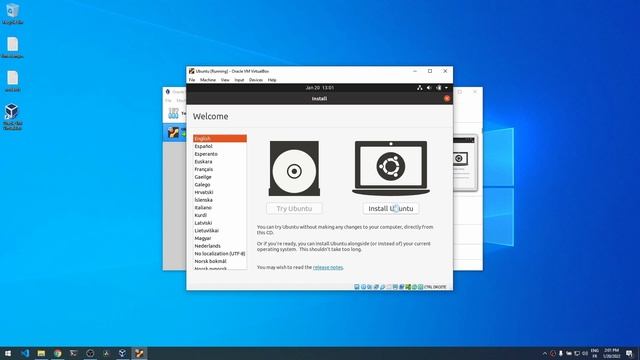Click the CD disc image above Try Ubuntu
This screenshot has width=640, height=360.
point(294,169)
